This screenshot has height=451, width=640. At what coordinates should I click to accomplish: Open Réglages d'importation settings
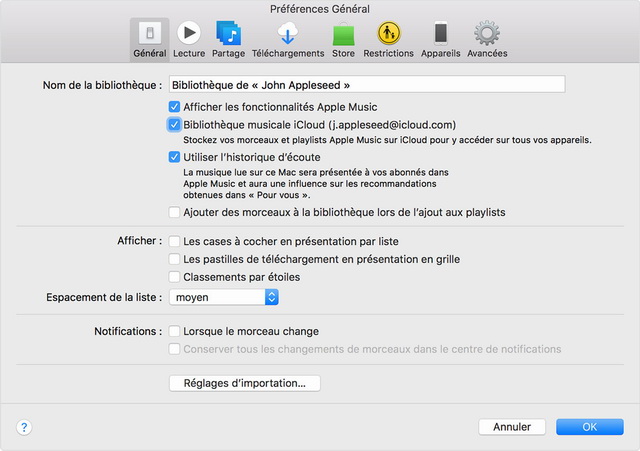pos(245,383)
